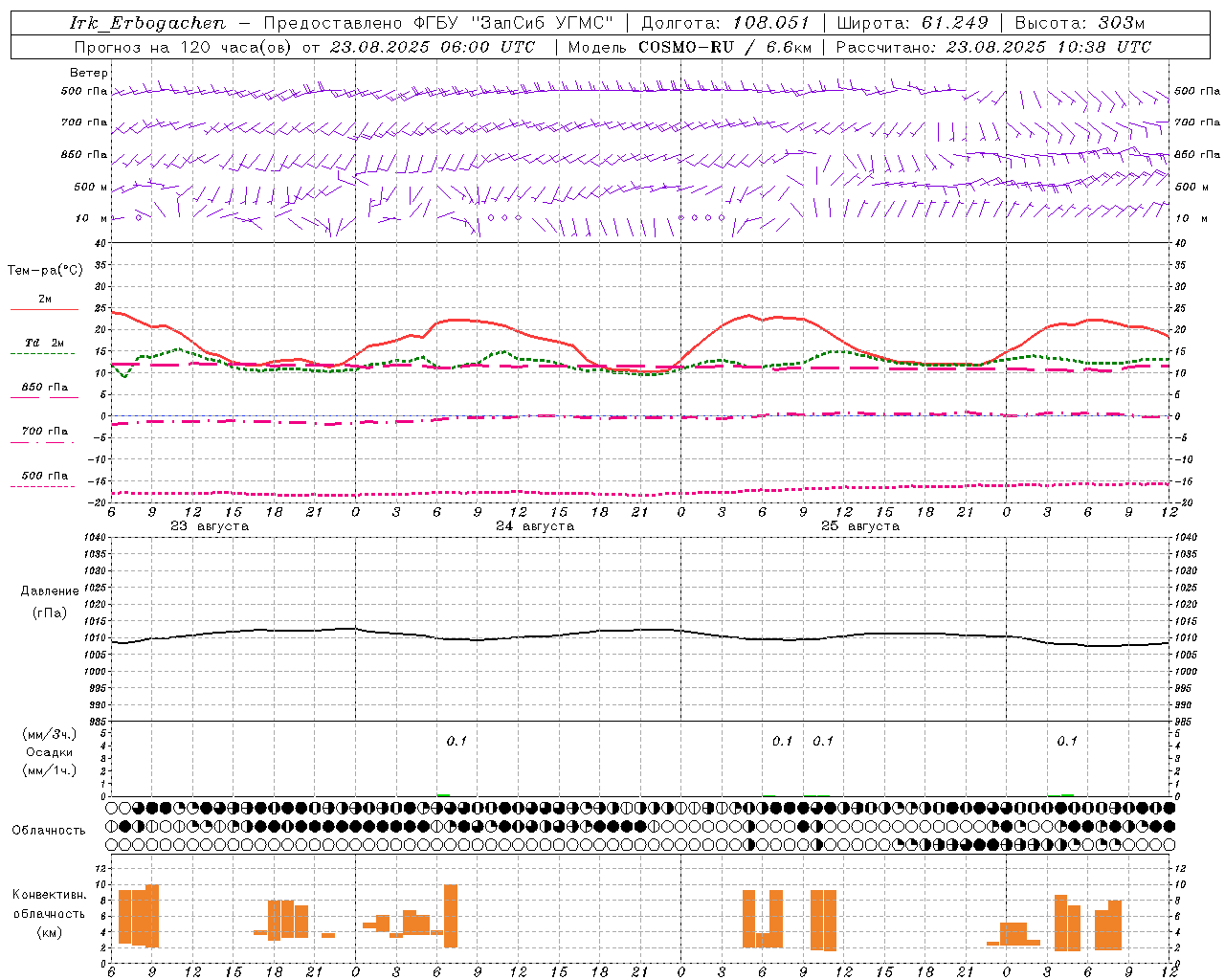Viewport: 1225px width, 980px height.
Task: Click the date label 24 августа
Action: click(535, 526)
